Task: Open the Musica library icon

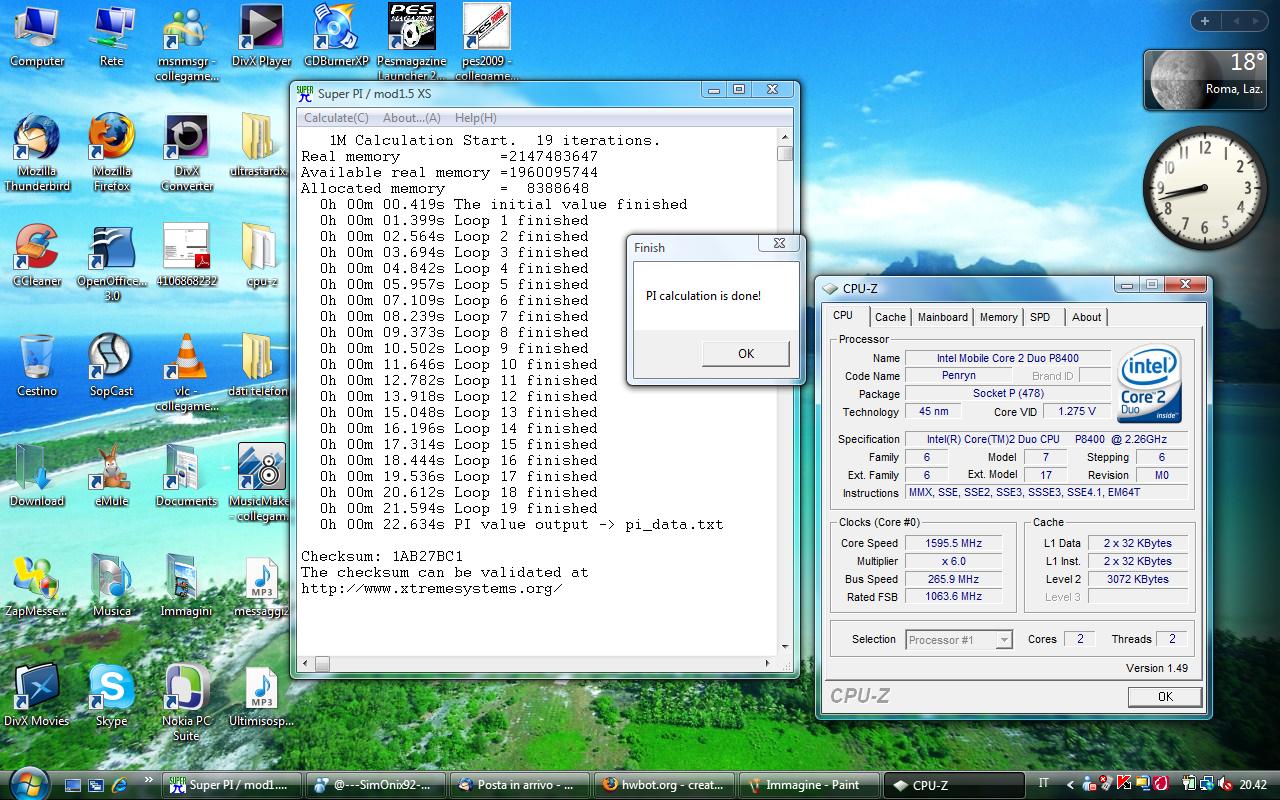Action: coord(112,585)
